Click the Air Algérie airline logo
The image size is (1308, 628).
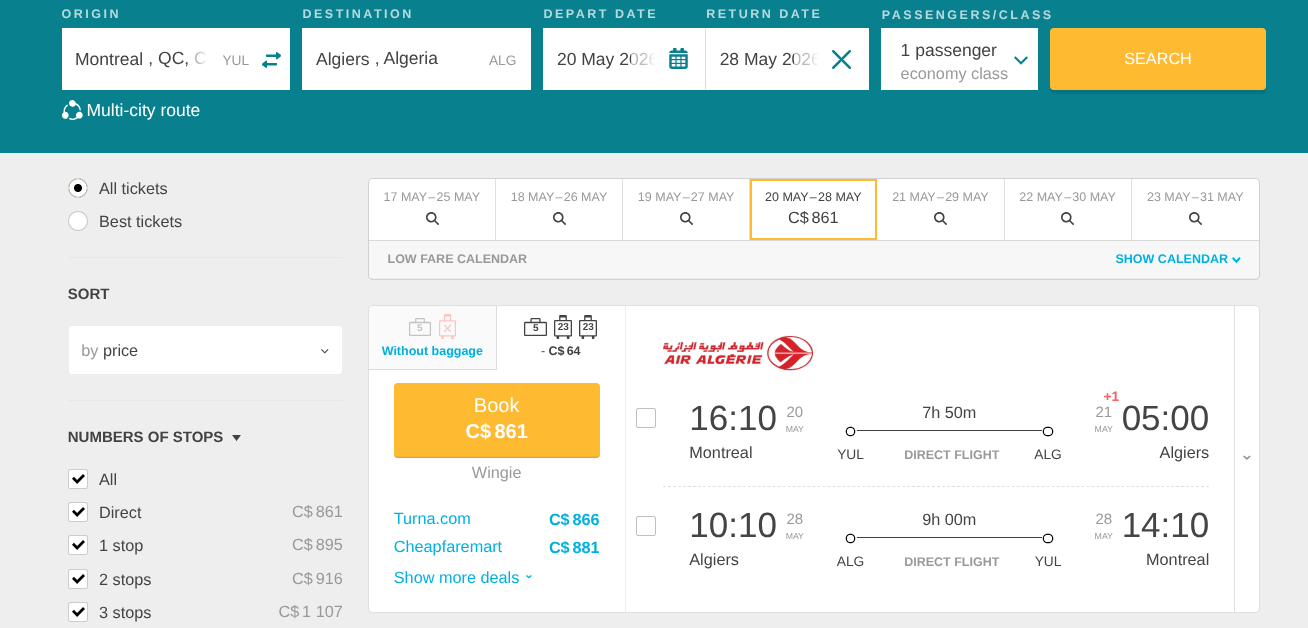click(738, 353)
